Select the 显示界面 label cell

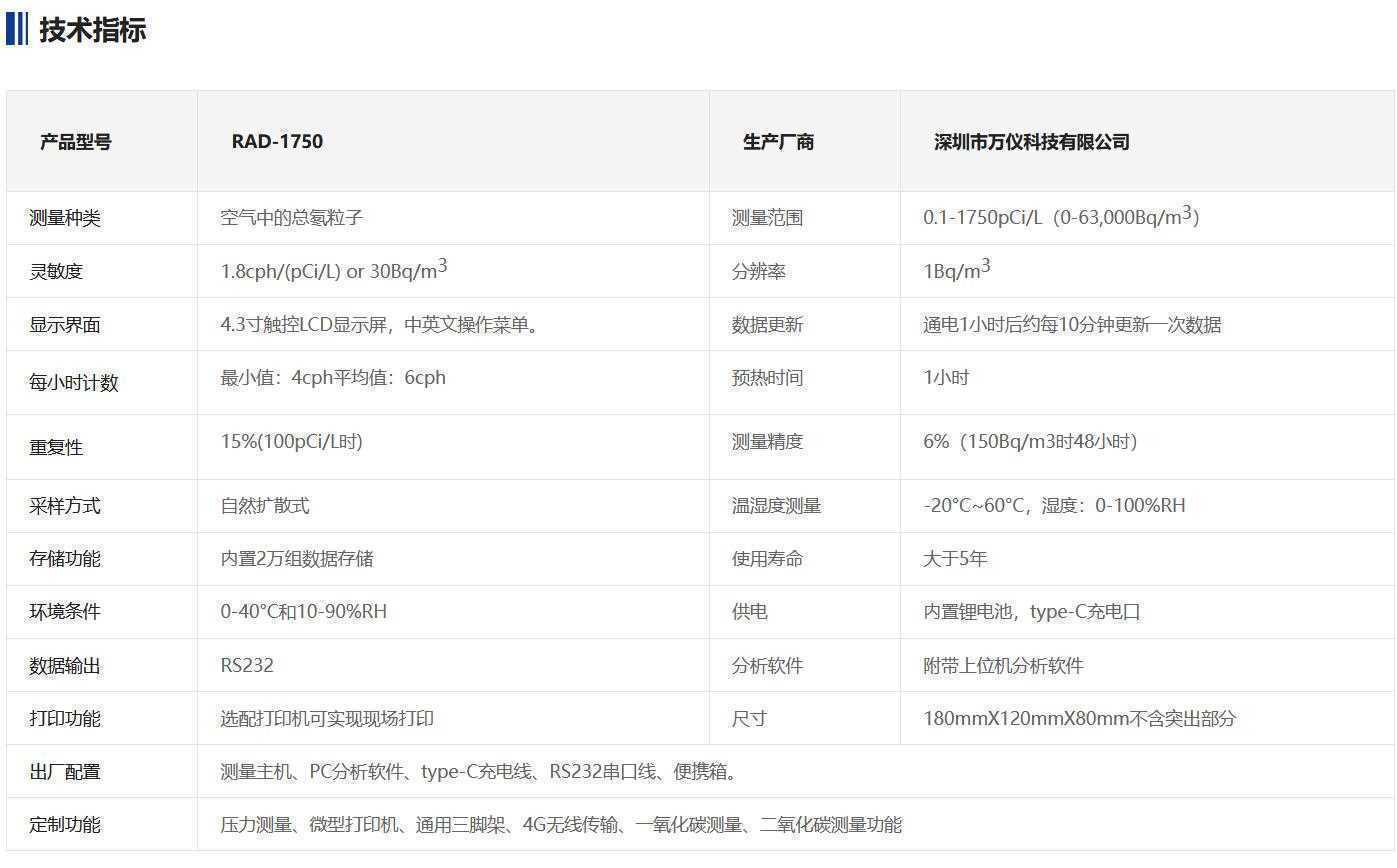coord(102,324)
